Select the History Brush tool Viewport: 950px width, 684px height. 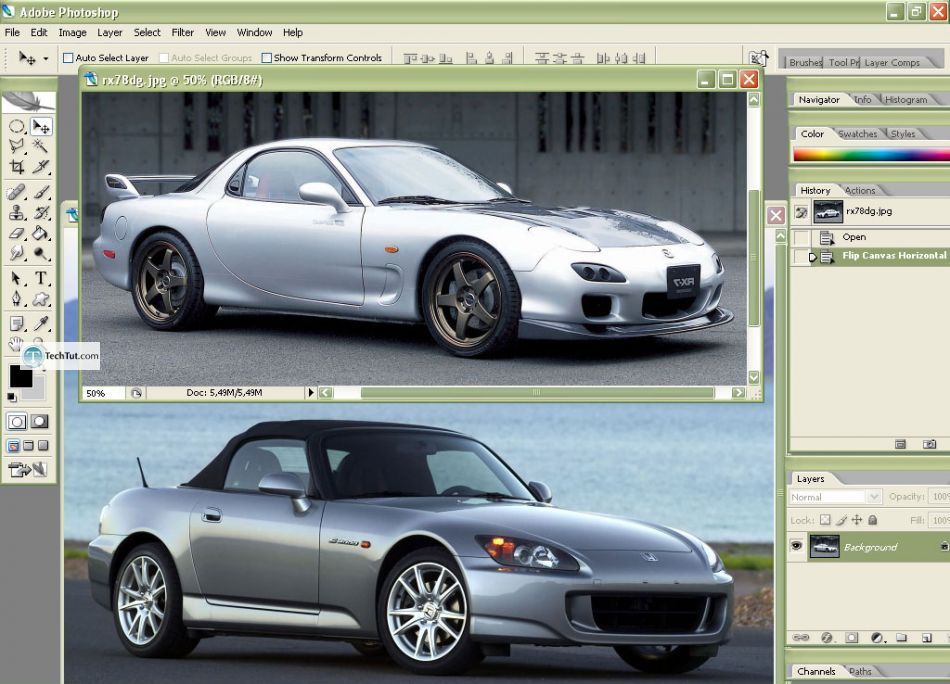point(41,213)
